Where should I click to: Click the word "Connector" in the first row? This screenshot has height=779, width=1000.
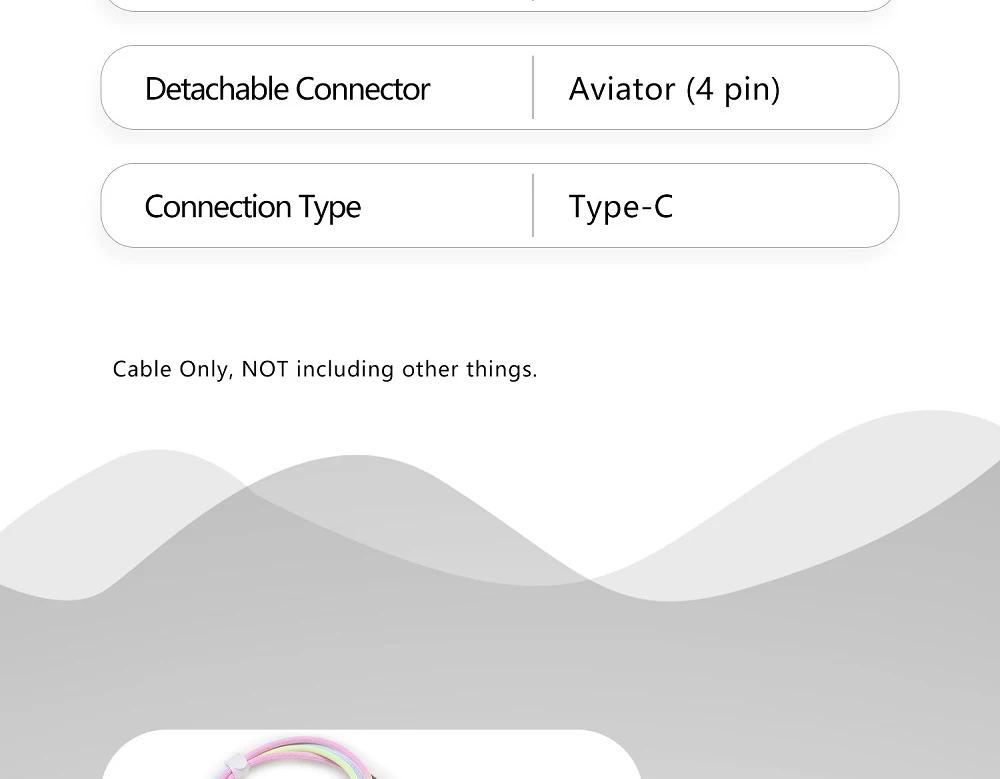(x=362, y=89)
